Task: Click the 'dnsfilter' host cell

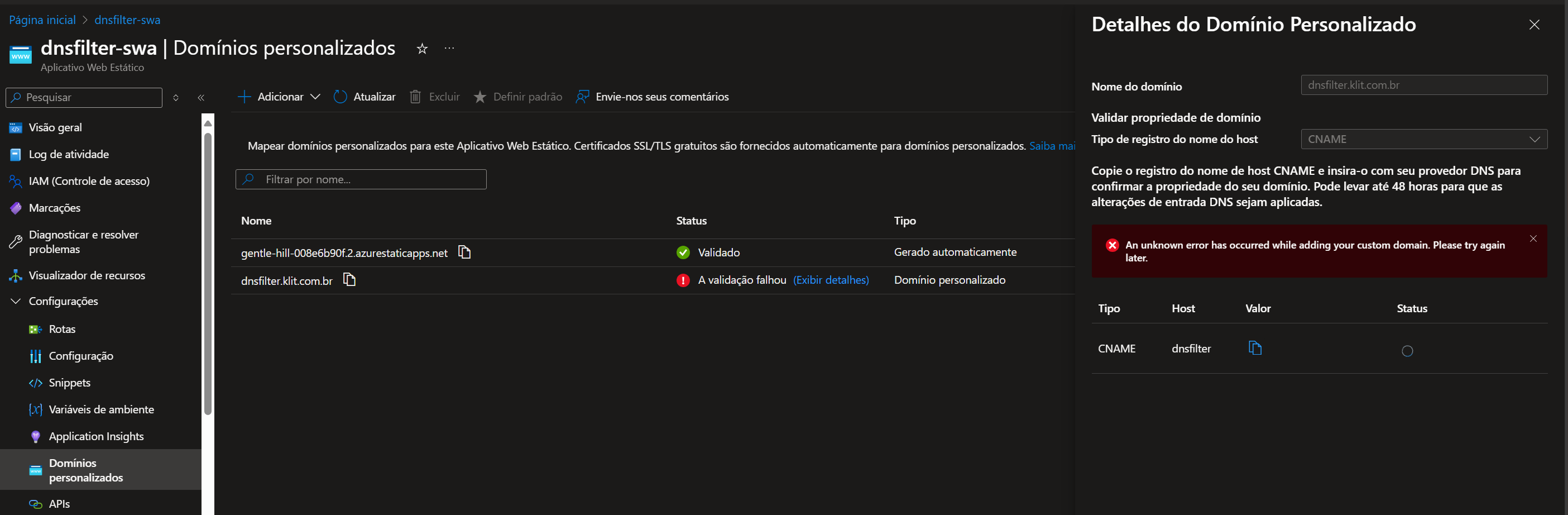Action: (x=1191, y=349)
